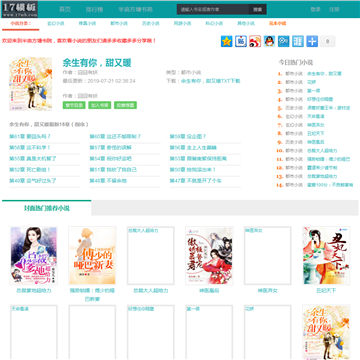Share using the QQ penguin icon
The width and height of the screenshot is (360, 360).
coord(269,41)
